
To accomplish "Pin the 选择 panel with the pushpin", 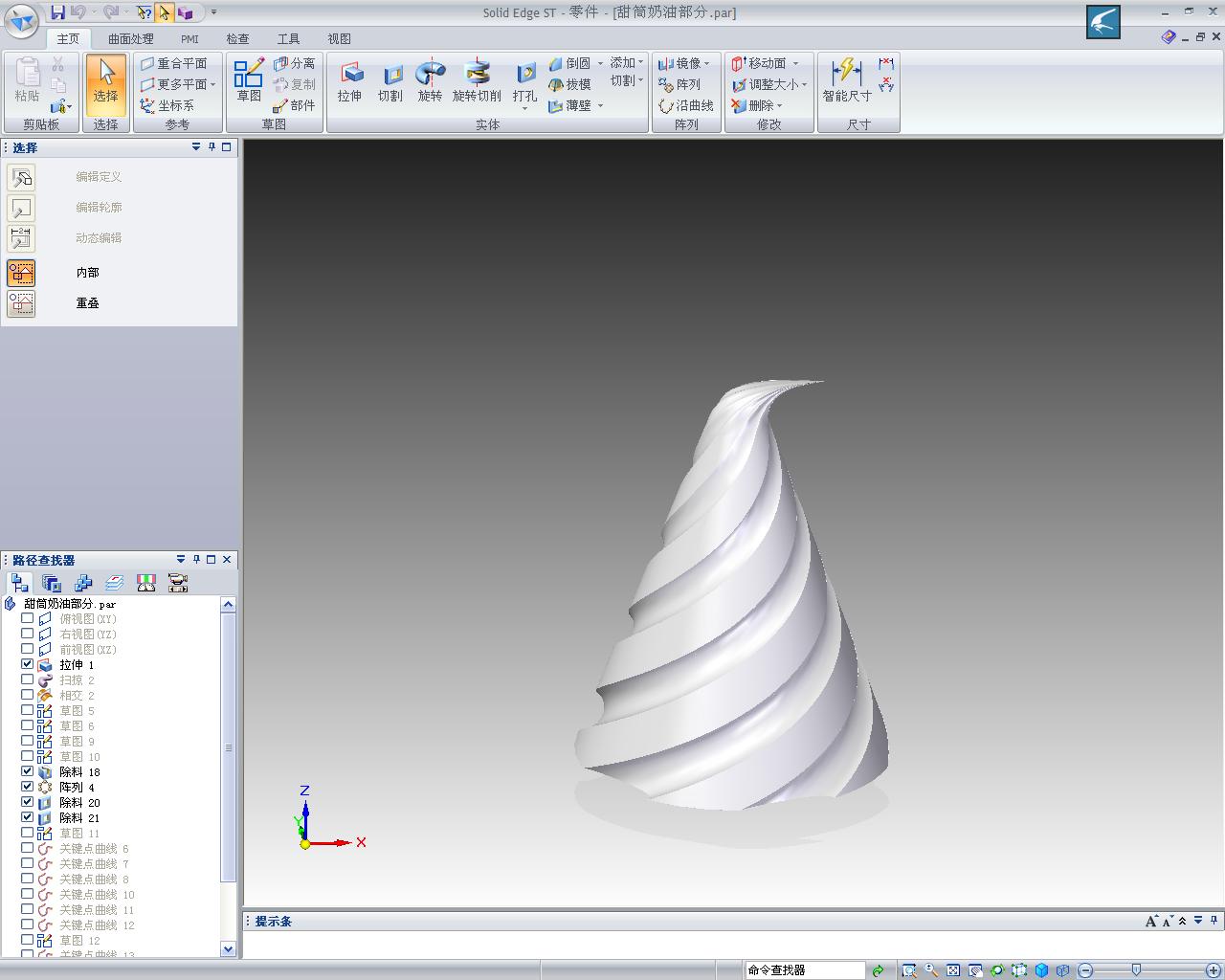I will point(212,147).
